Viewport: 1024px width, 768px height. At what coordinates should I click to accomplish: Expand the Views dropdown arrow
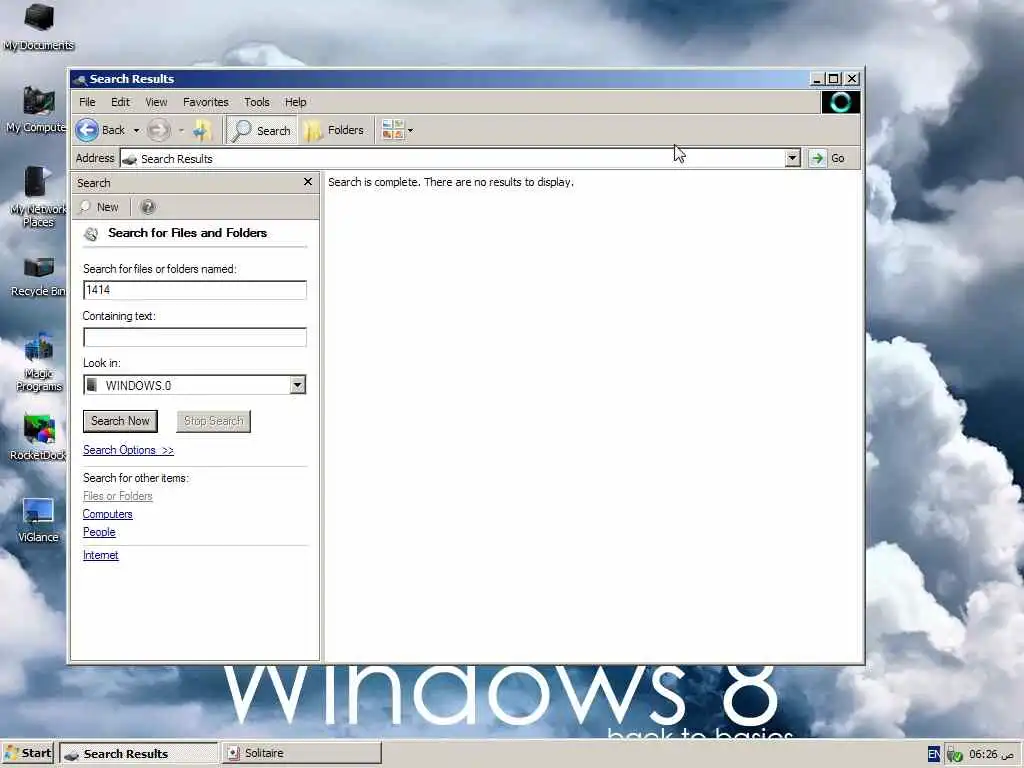point(410,130)
